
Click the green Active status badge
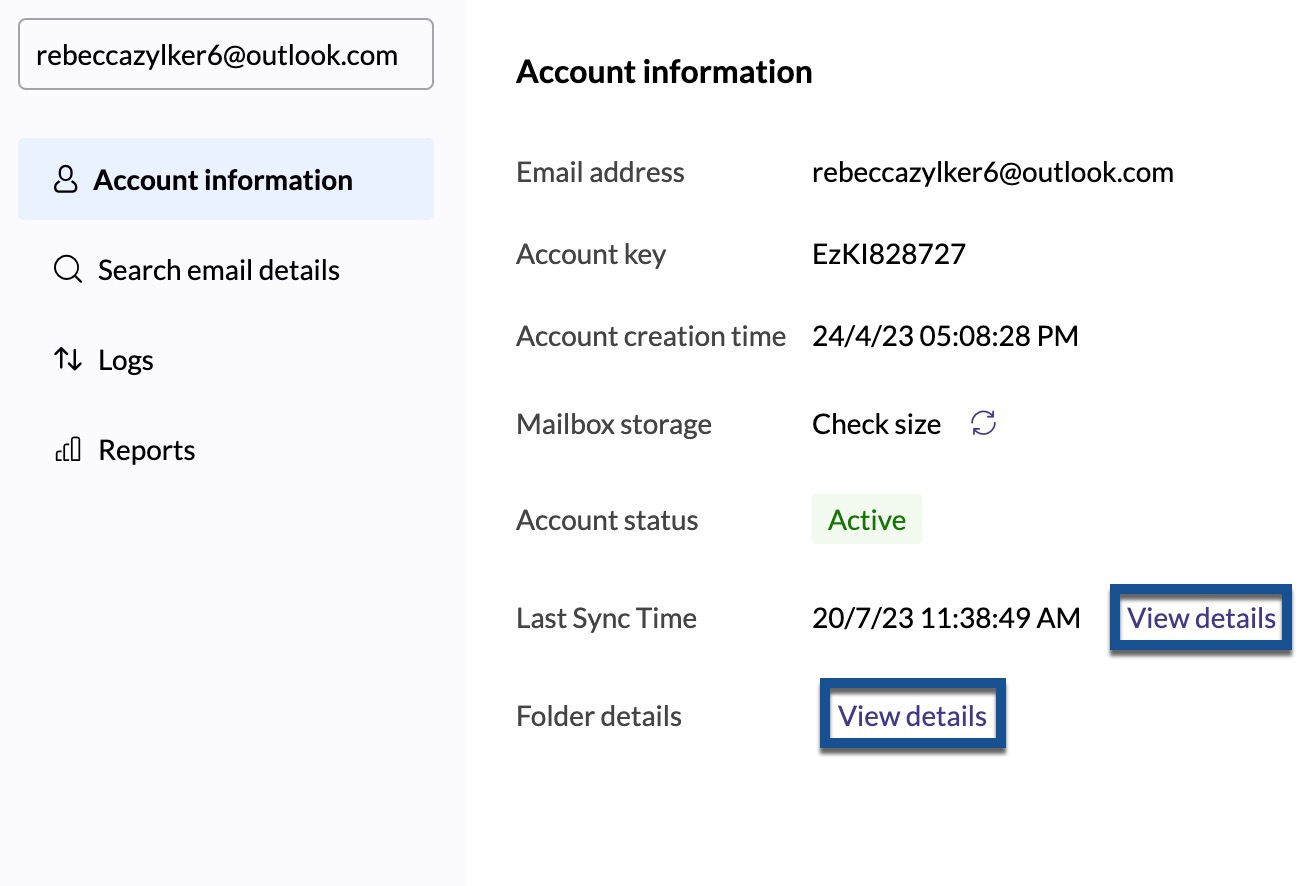pyautogui.click(x=866, y=520)
